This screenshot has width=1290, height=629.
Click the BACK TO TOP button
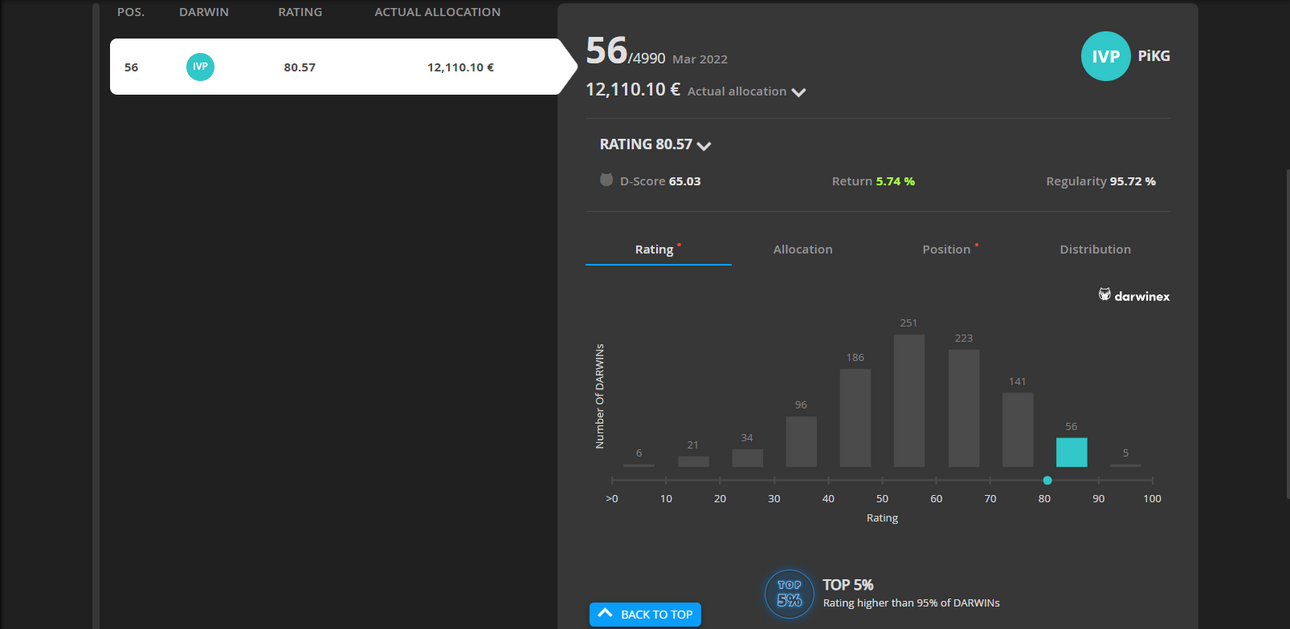[645, 614]
